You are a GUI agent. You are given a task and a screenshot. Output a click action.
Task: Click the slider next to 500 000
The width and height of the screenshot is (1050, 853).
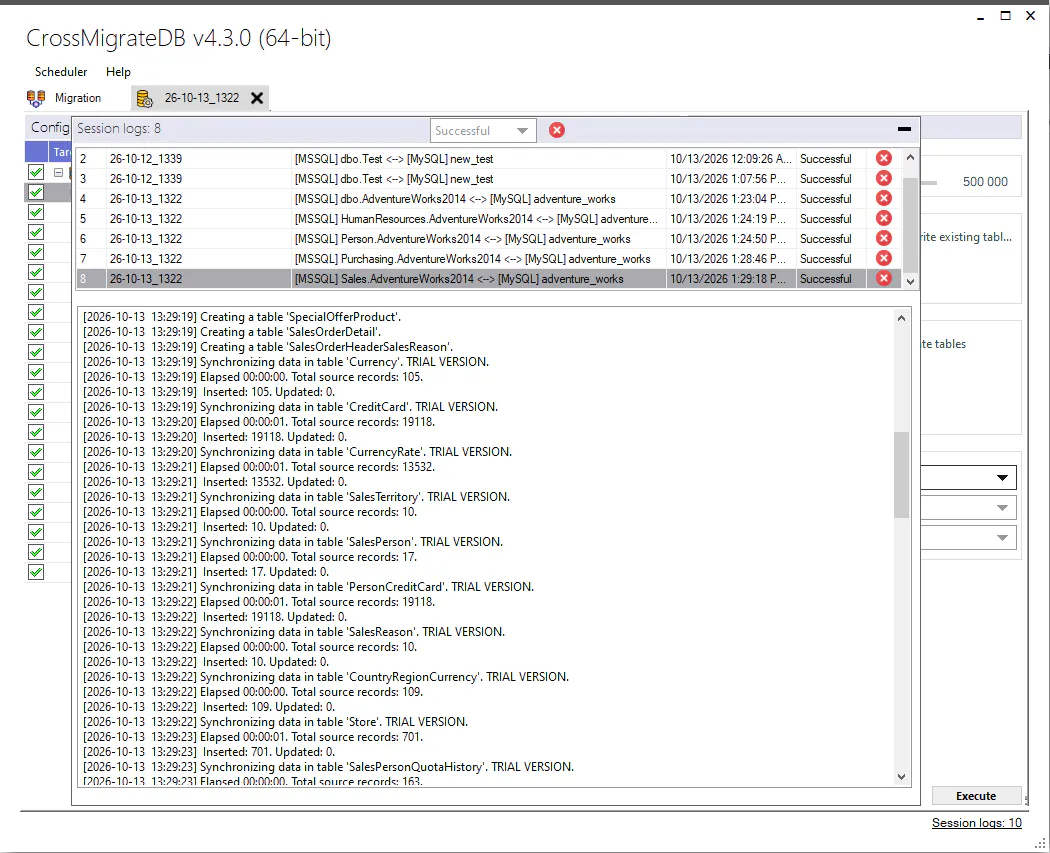(x=929, y=182)
